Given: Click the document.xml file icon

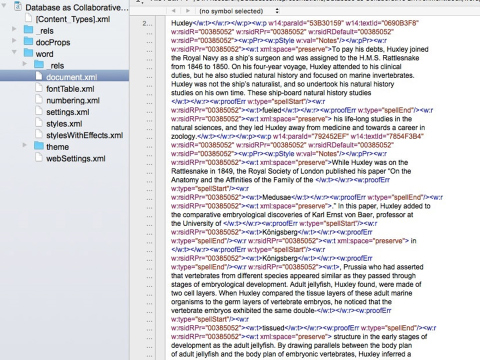Looking at the screenshot, I should 39,76.
